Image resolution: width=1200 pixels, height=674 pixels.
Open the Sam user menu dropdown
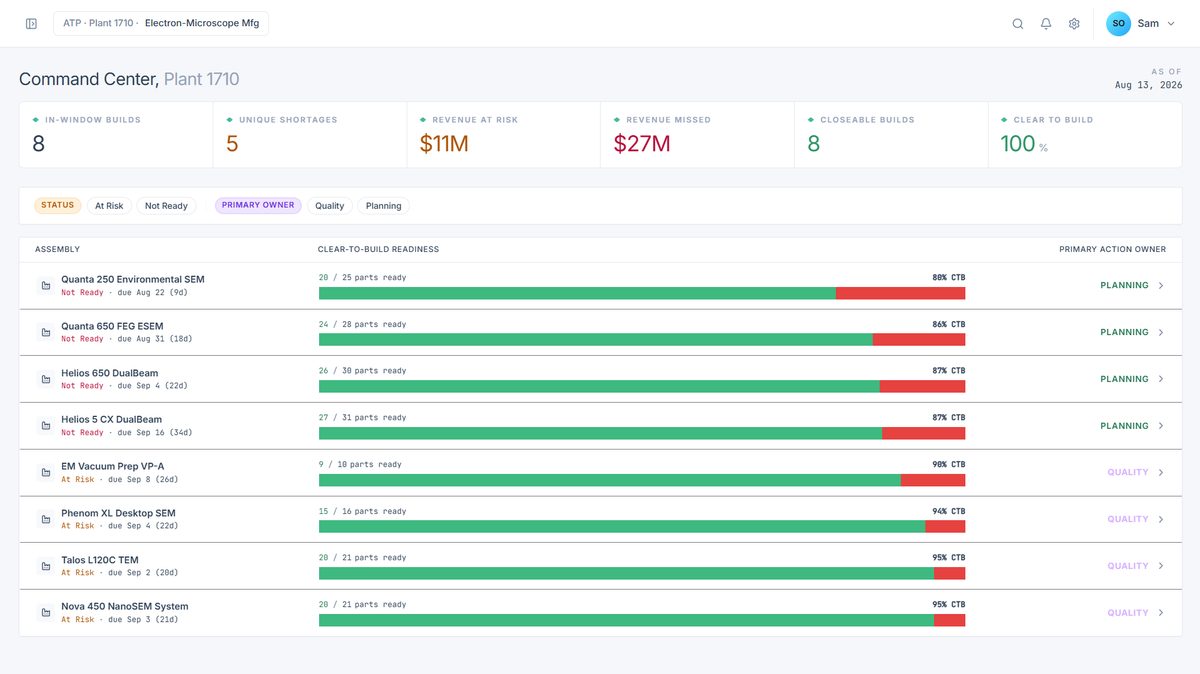tap(1142, 23)
